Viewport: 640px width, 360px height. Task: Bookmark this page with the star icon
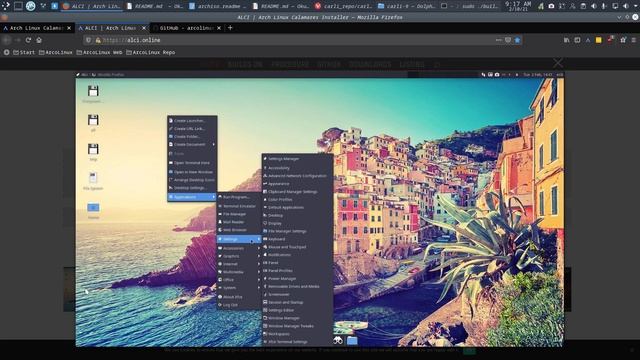coord(517,40)
